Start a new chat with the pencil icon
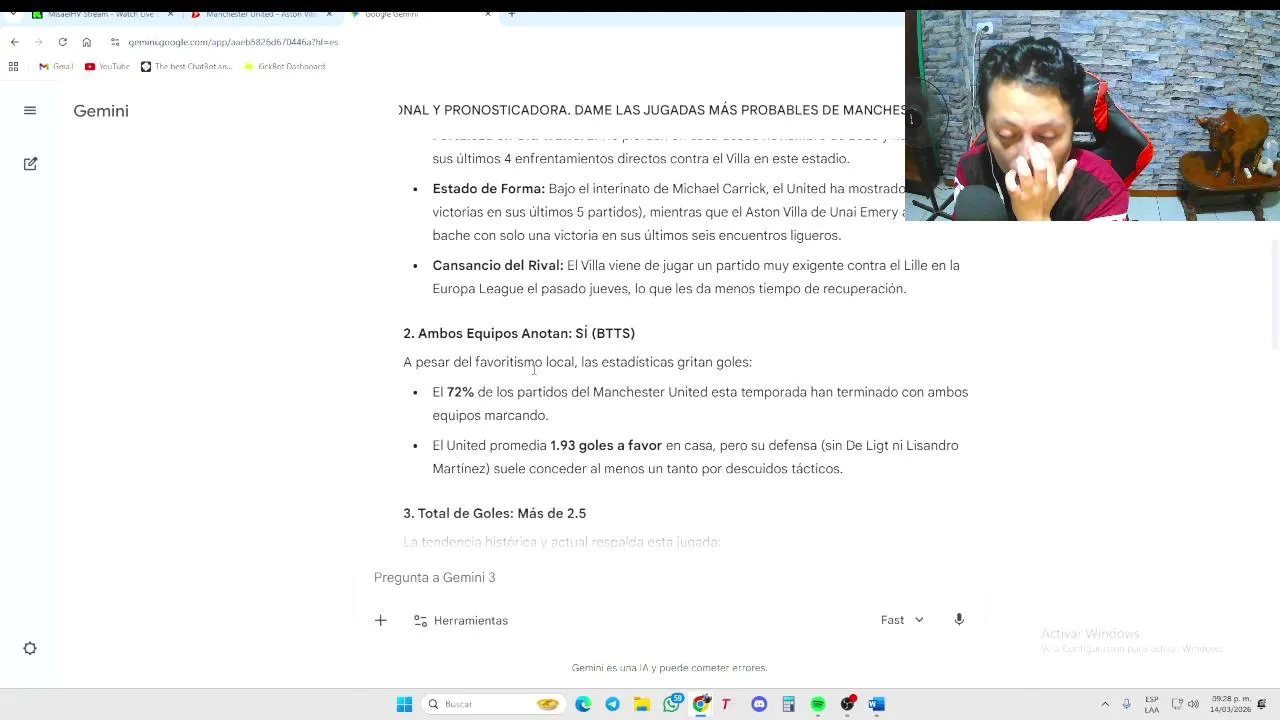The image size is (1280, 720). [x=30, y=163]
